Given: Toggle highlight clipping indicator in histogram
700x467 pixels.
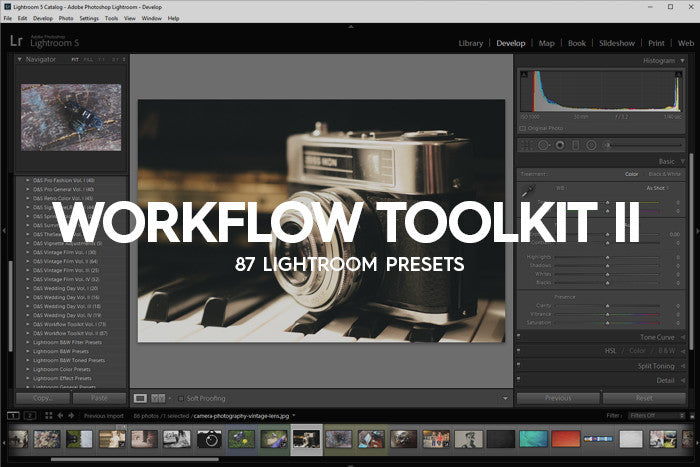Looking at the screenshot, I should click(678, 74).
